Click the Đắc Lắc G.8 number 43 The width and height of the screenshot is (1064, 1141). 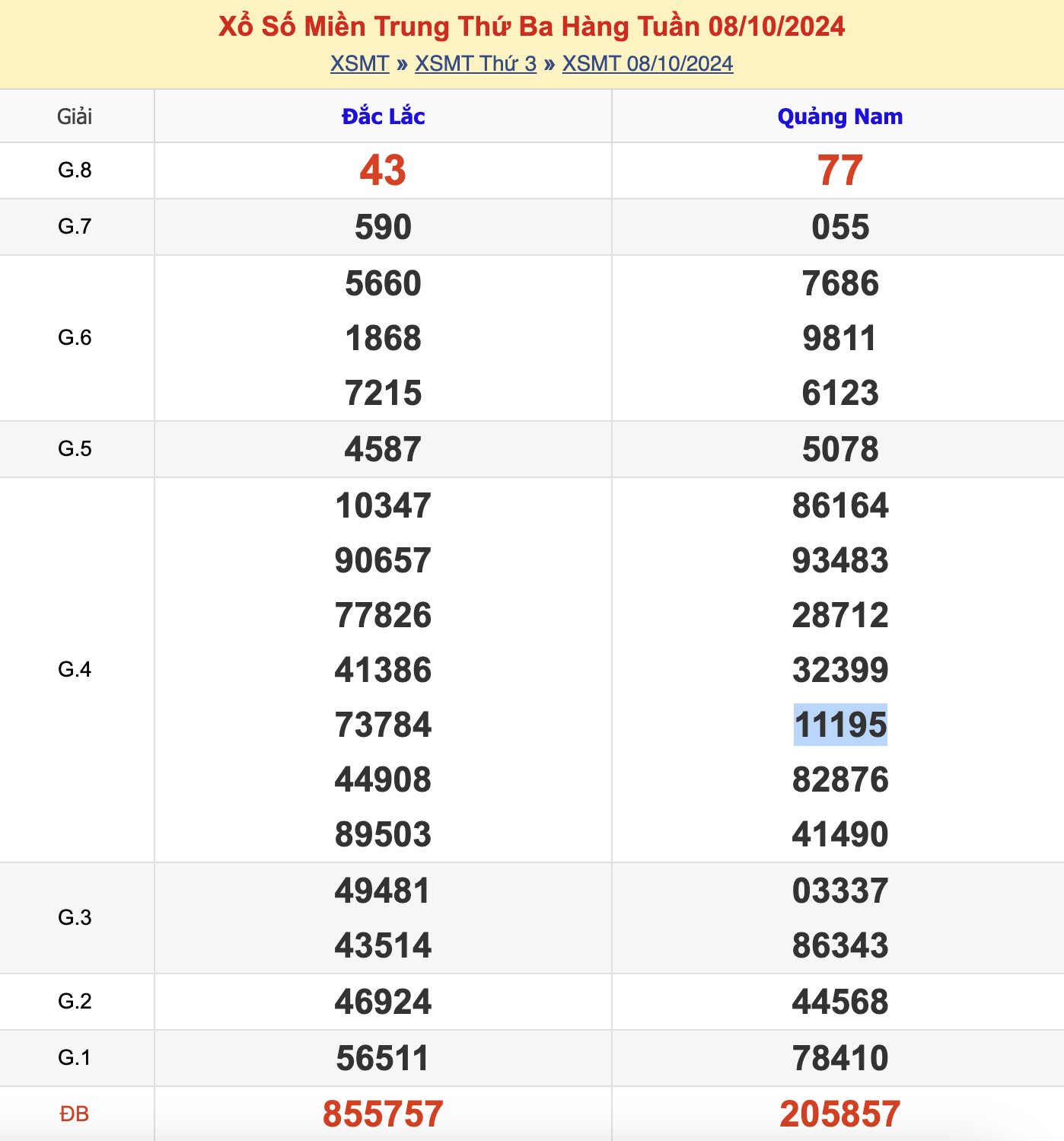[x=383, y=171]
